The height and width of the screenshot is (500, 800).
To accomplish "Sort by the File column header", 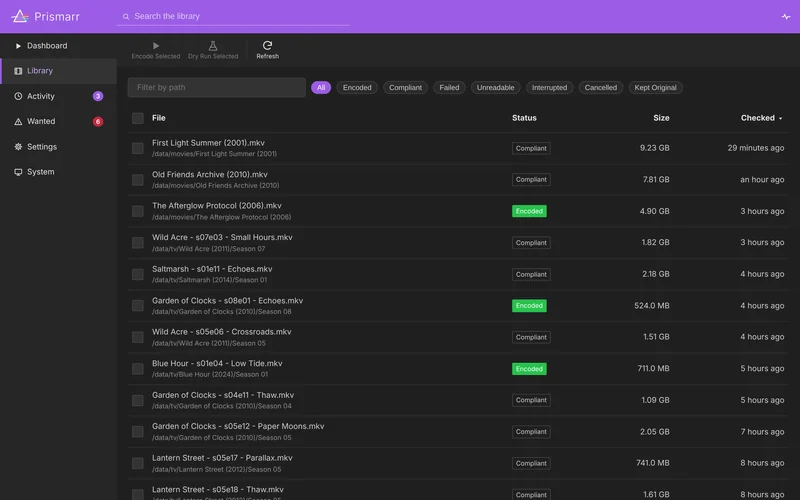I will [x=159, y=118].
